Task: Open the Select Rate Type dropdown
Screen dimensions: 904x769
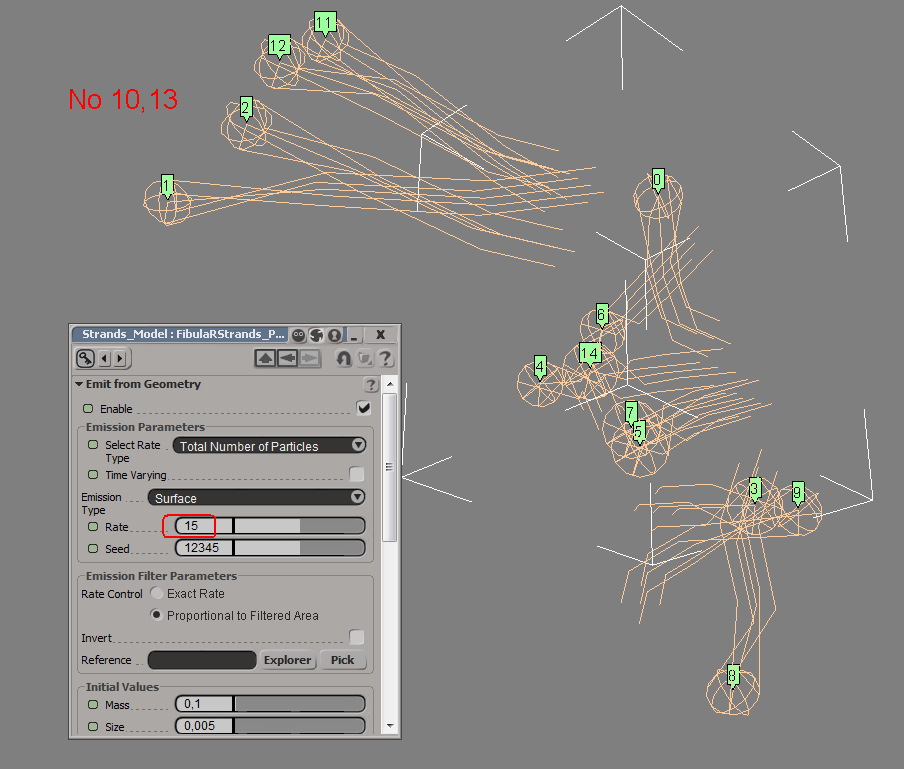Action: (270, 446)
